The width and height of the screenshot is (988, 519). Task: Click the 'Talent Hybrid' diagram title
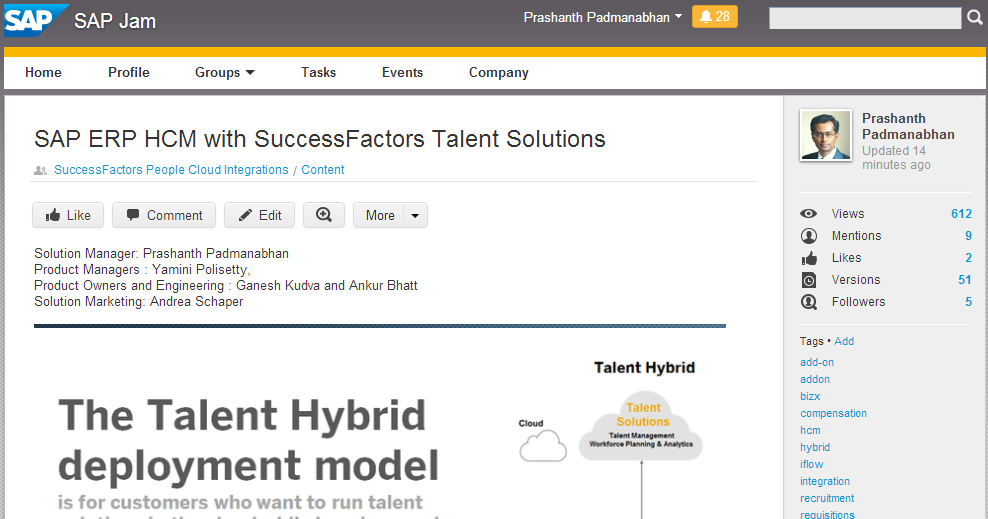point(644,367)
